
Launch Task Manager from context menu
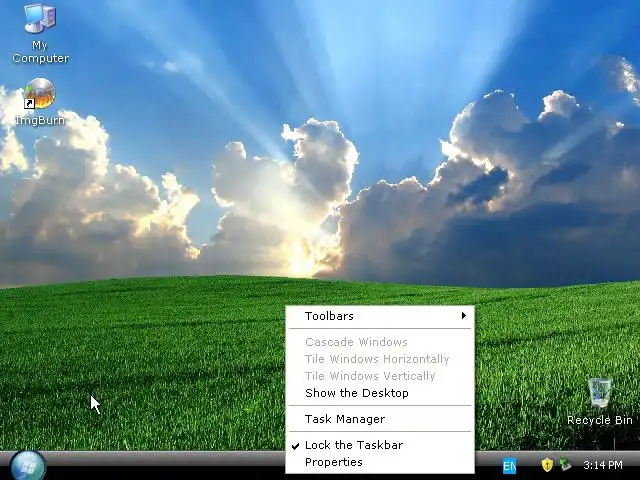tap(380, 419)
